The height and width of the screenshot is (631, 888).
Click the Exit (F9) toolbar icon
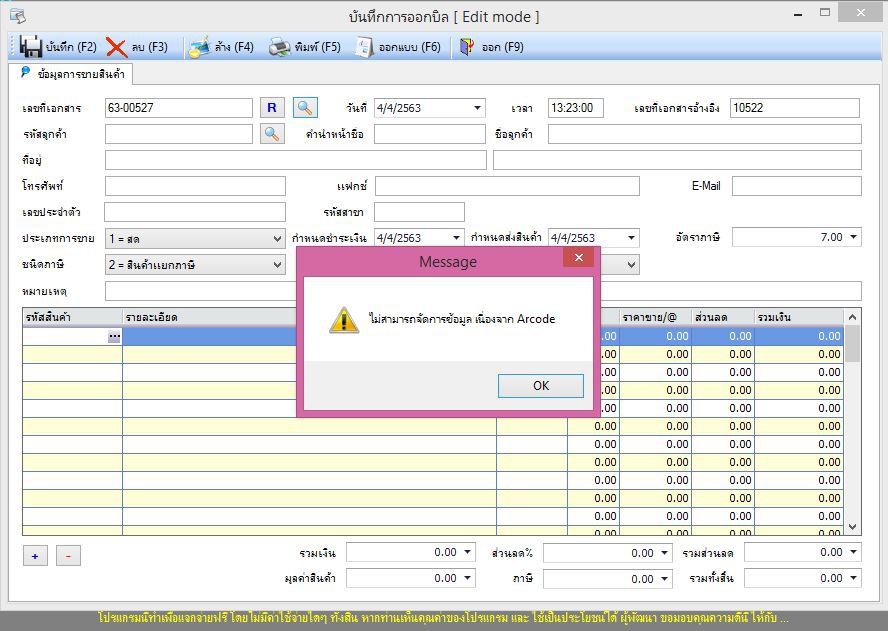coord(466,47)
